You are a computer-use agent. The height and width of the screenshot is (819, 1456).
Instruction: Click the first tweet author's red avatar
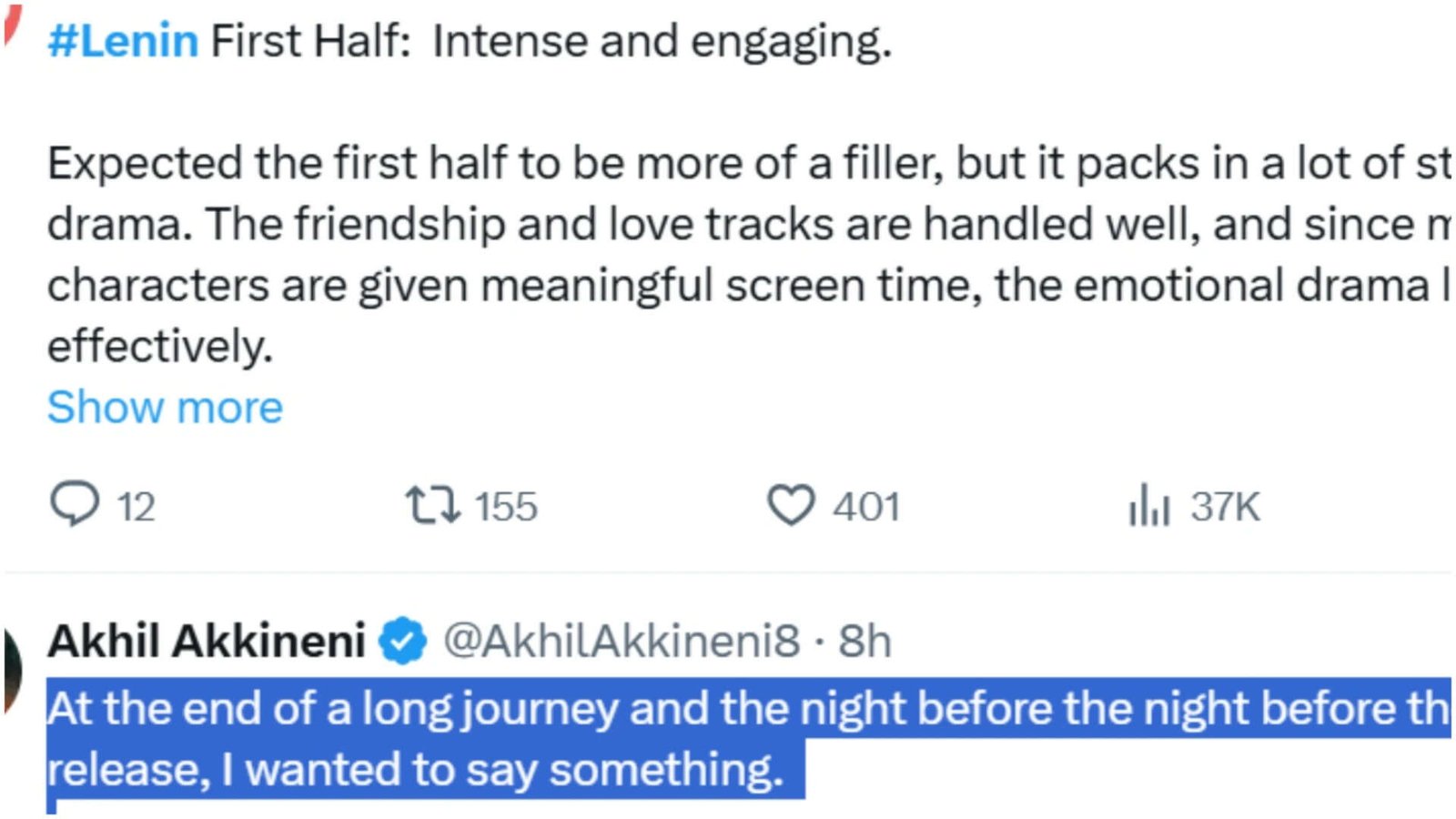tap(11, 23)
